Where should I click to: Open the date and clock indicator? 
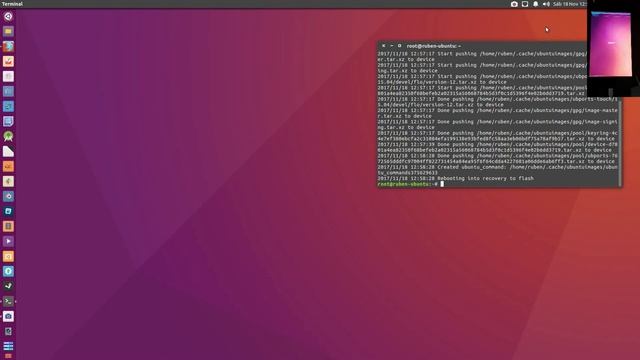coord(570,4)
